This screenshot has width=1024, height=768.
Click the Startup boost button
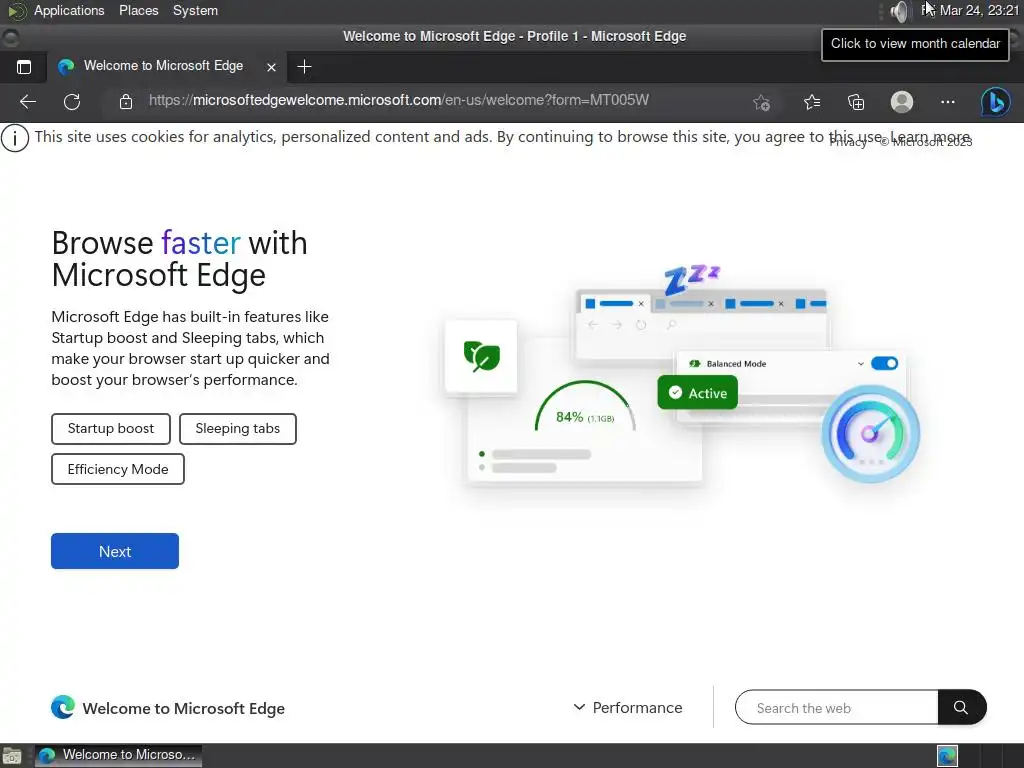click(x=111, y=428)
